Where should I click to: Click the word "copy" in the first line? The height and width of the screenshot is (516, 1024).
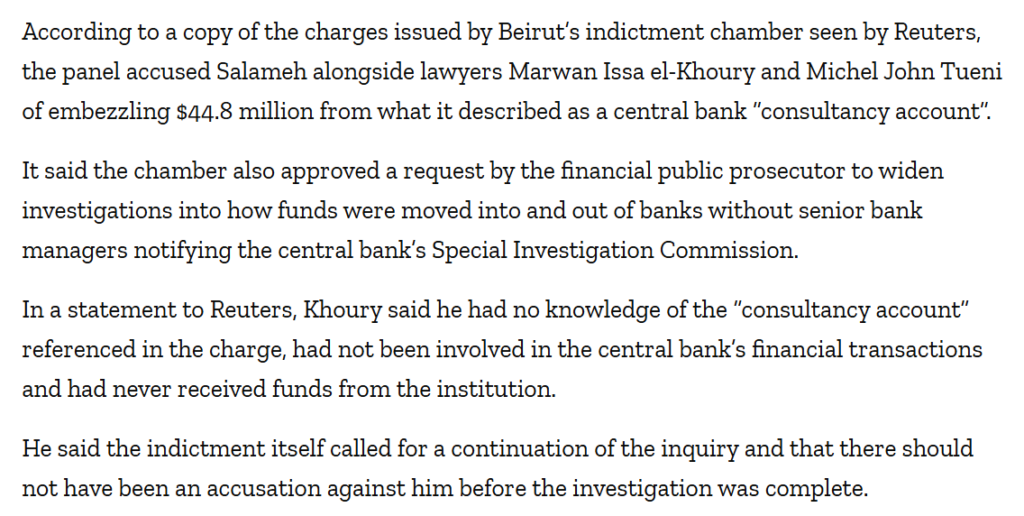[180, 31]
